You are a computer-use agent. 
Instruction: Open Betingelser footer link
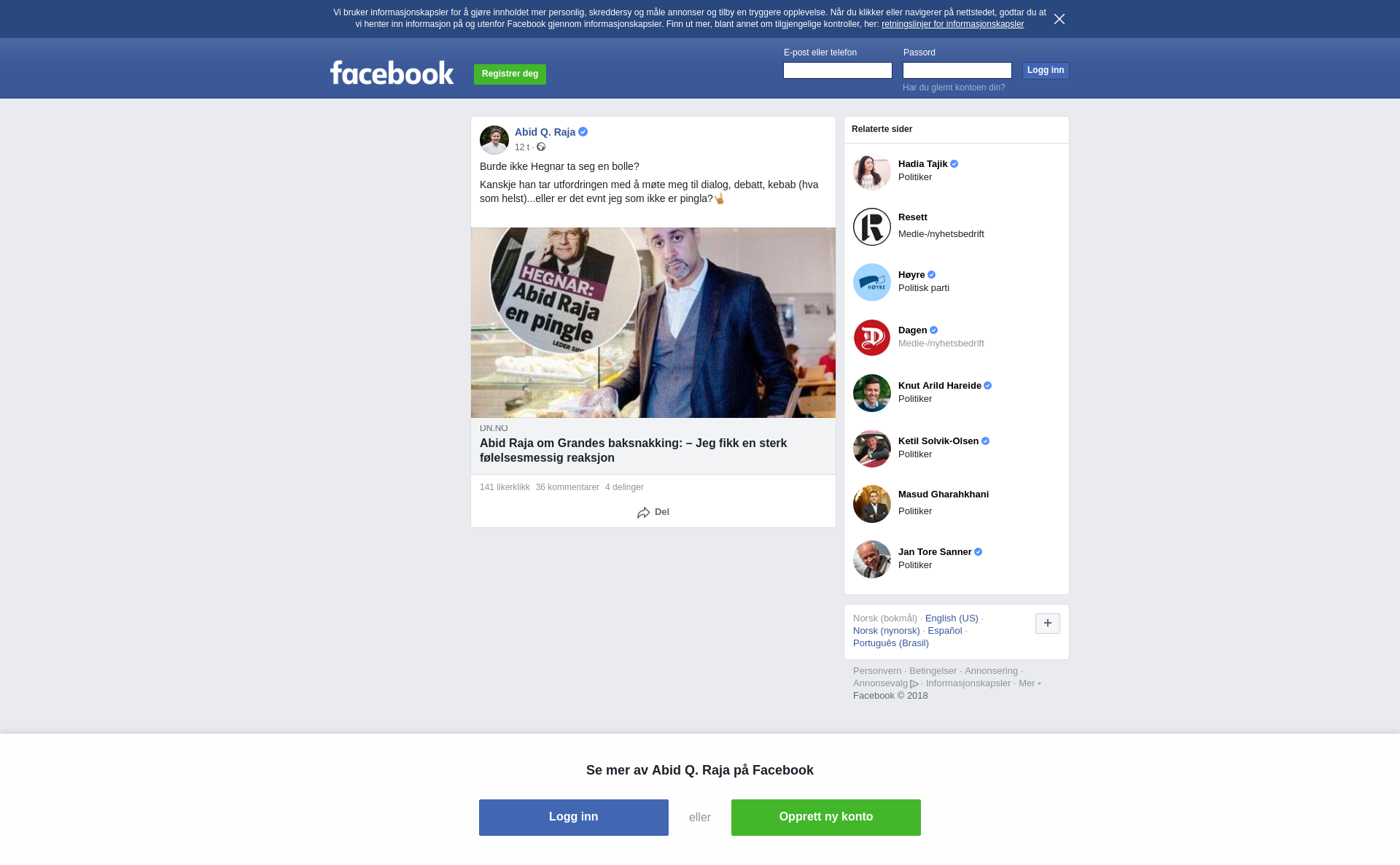tap(933, 671)
